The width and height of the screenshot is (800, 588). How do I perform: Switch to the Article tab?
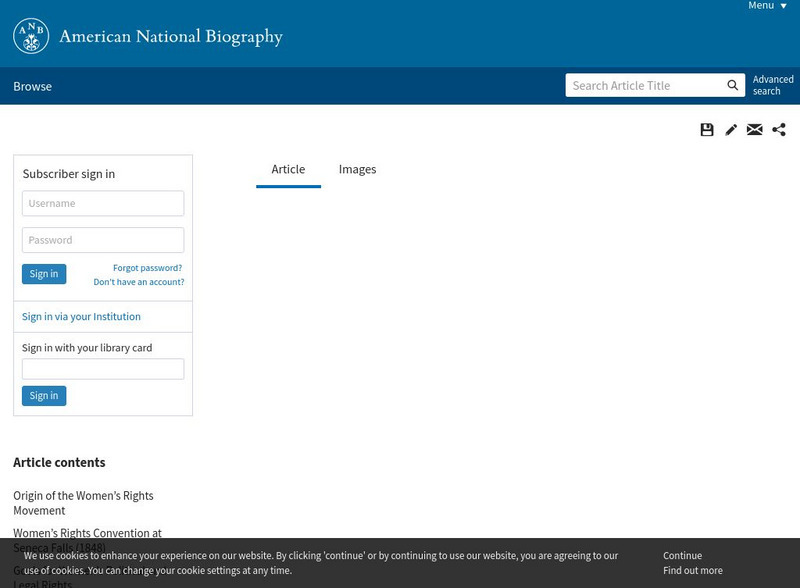pyautogui.click(x=288, y=169)
